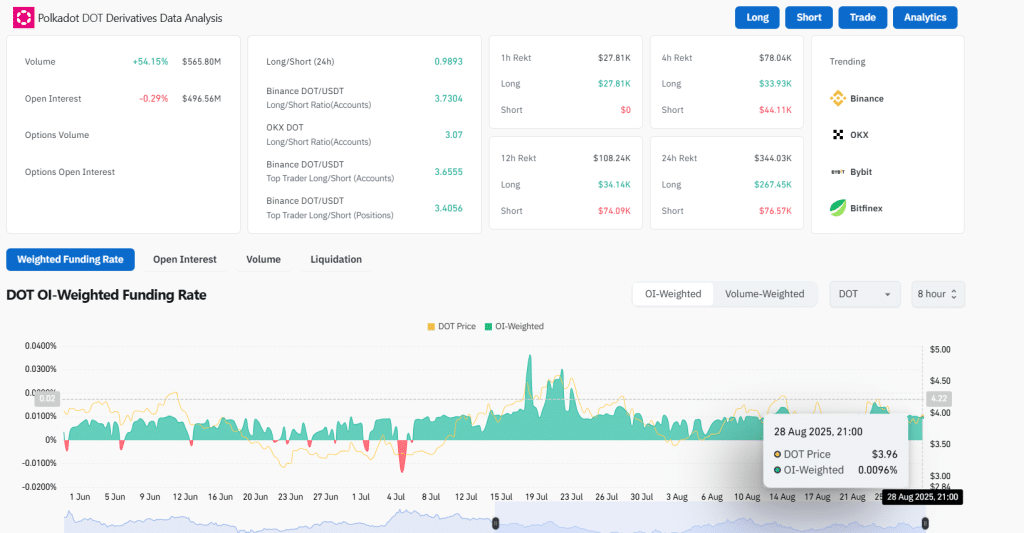The image size is (1024, 533).
Task: Open the 8 hour interval selector
Action: (937, 294)
